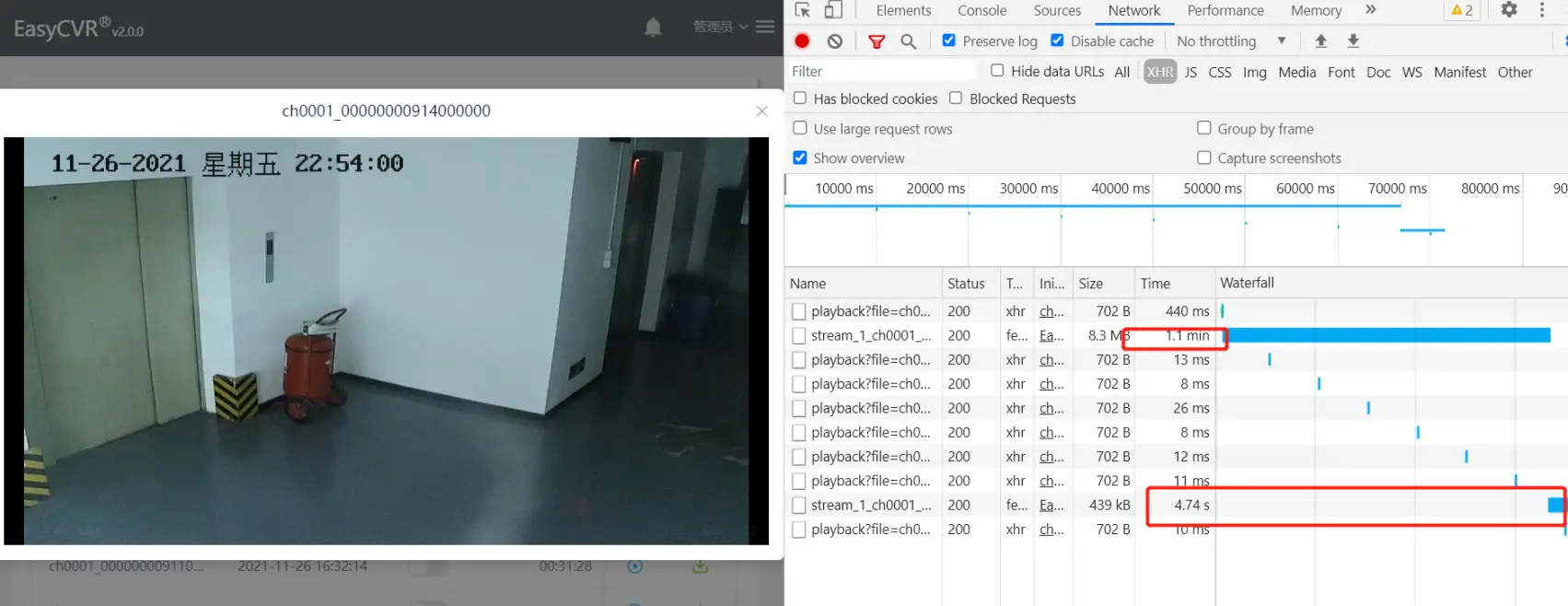Image resolution: width=1568 pixels, height=606 pixels.
Task: Select the JS filter type
Action: click(1191, 72)
